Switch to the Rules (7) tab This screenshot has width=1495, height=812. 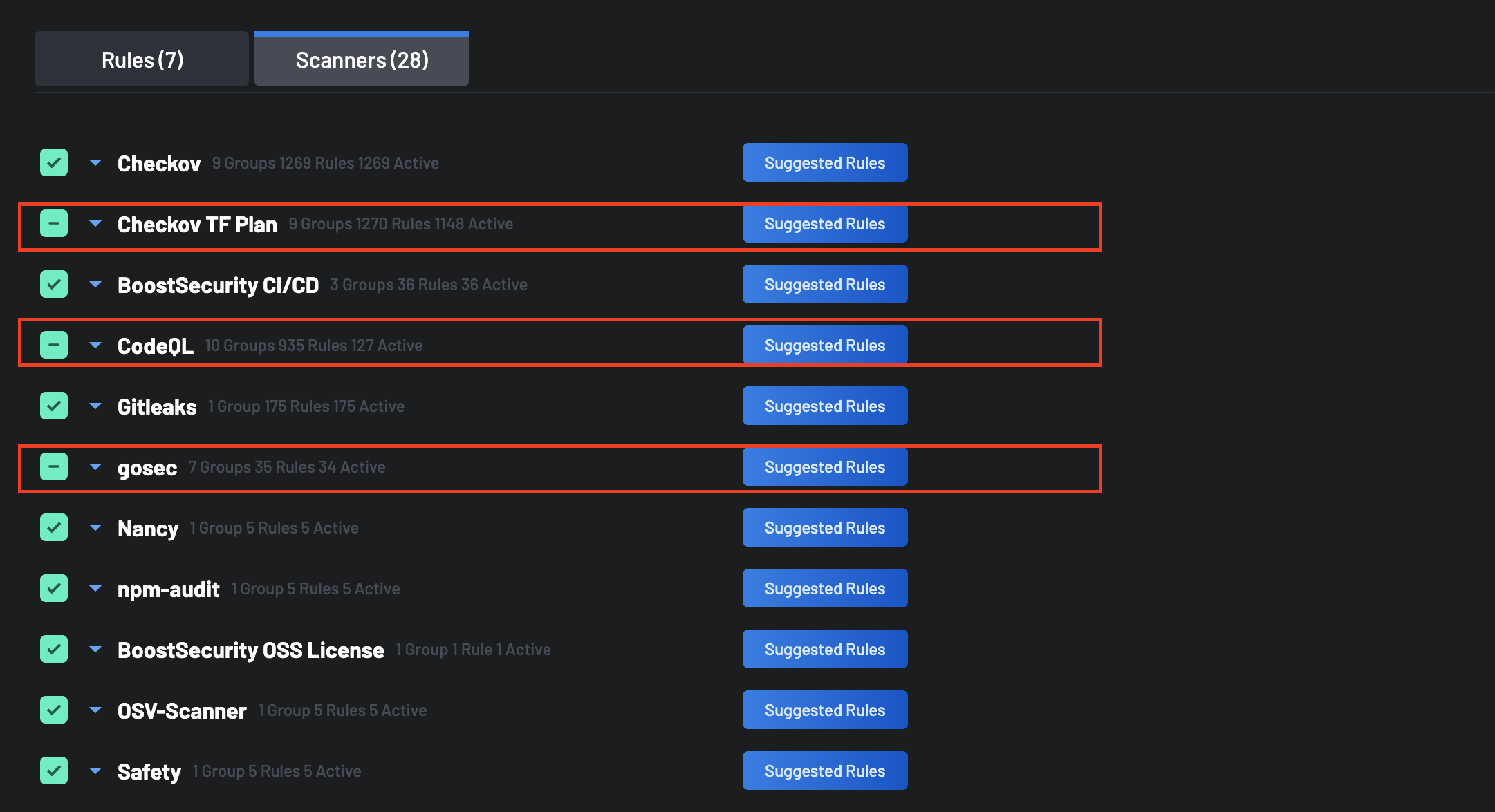142,59
